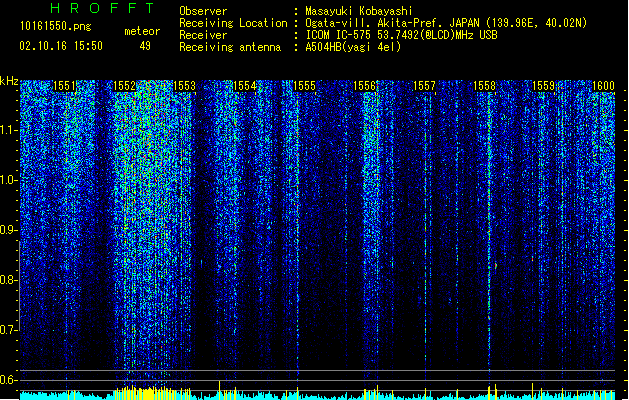Image resolution: width=629 pixels, height=400 pixels.
Task: Click the 0.8 kHz axis label
Action: (x=8, y=280)
